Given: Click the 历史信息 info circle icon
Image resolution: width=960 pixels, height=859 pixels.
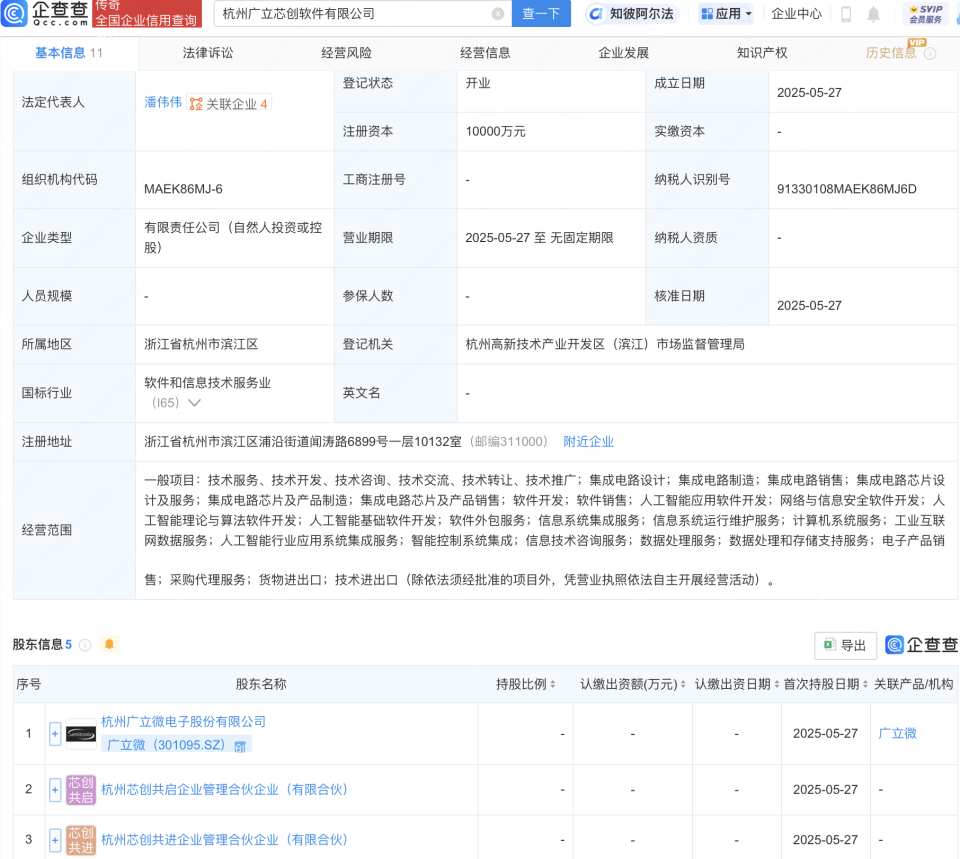Looking at the screenshot, I should click(x=929, y=53).
